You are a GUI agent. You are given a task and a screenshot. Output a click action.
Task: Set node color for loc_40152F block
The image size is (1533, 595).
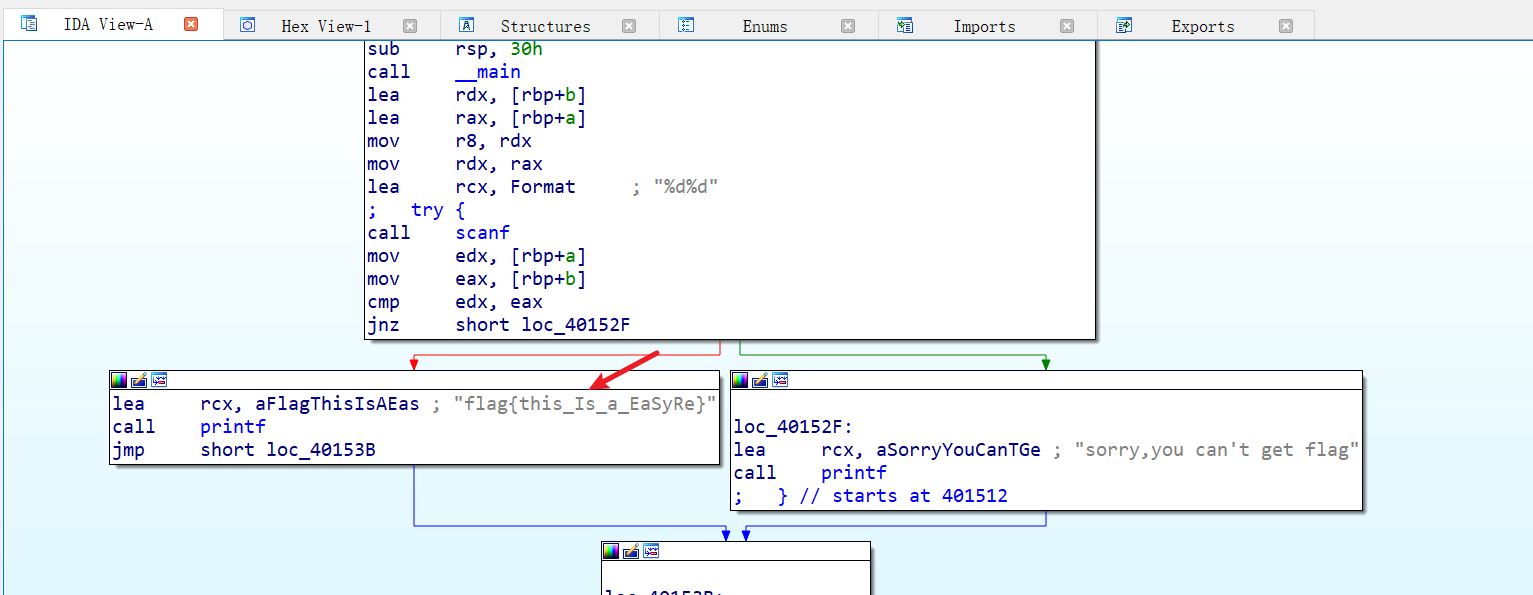(x=741, y=380)
